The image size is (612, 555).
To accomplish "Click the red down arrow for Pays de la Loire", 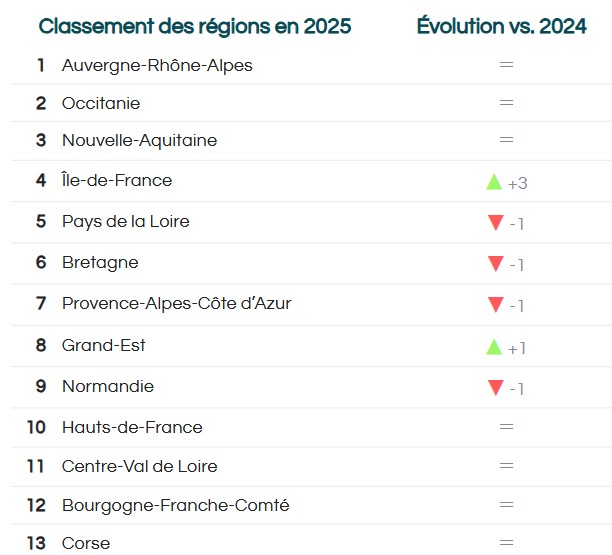I will [496, 222].
